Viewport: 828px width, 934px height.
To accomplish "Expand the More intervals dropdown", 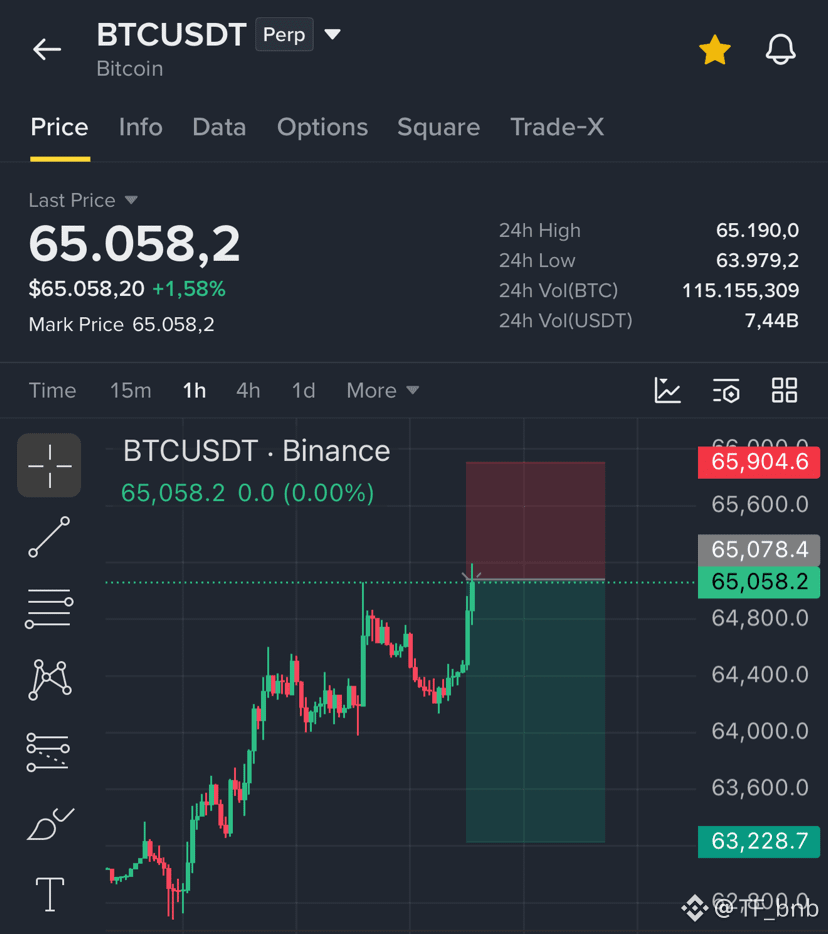I will (x=382, y=391).
